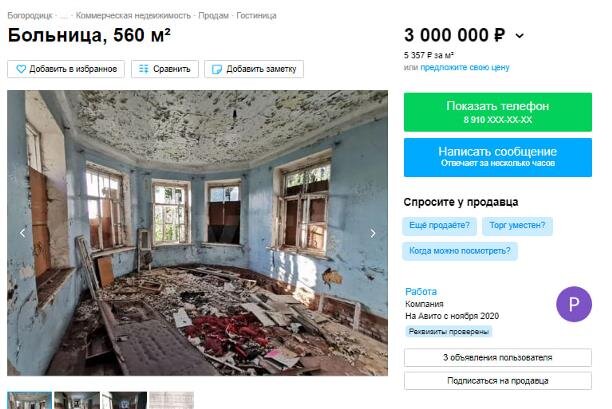Show next photo with right arrow
Viewport: 612px width, 409px height.
[x=373, y=233]
